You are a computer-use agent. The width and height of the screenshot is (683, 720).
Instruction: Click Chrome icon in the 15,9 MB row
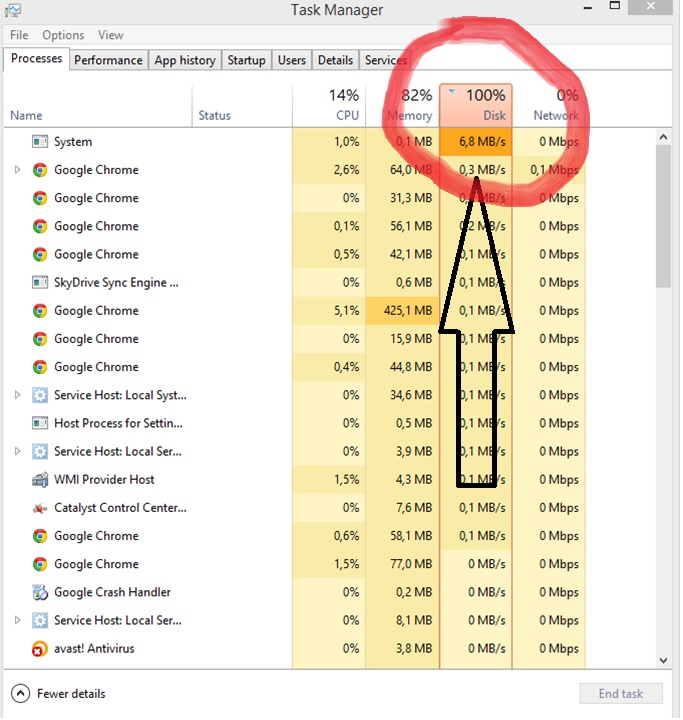pos(40,339)
